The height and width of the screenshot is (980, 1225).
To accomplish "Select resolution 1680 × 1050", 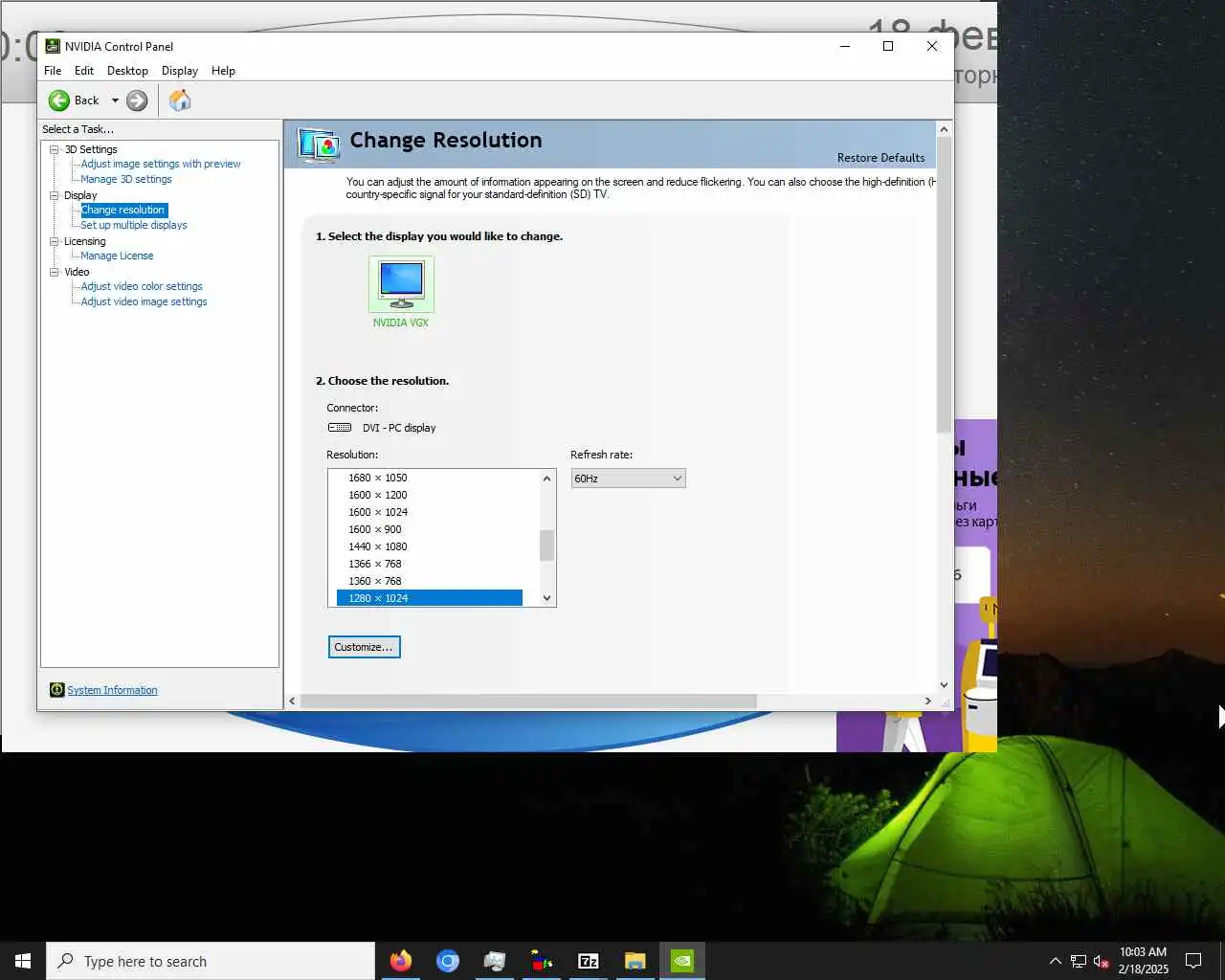I will point(430,478).
